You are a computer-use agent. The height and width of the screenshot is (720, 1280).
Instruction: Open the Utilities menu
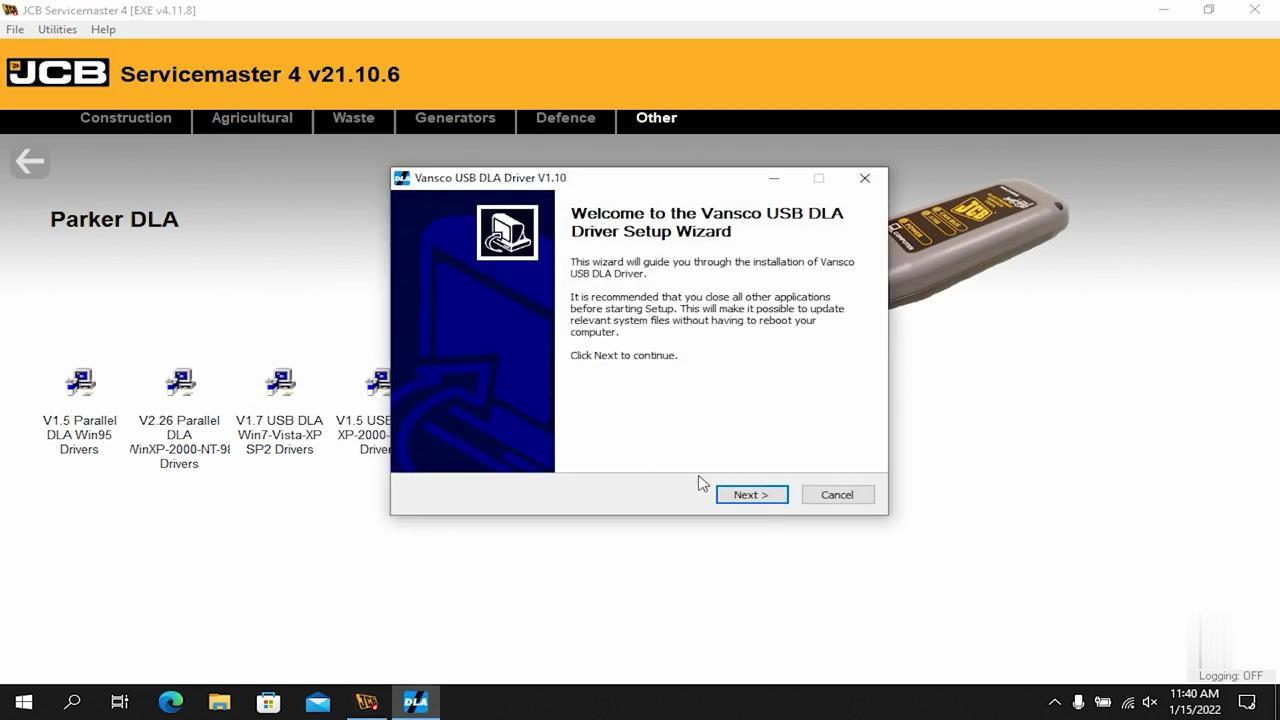[57, 29]
